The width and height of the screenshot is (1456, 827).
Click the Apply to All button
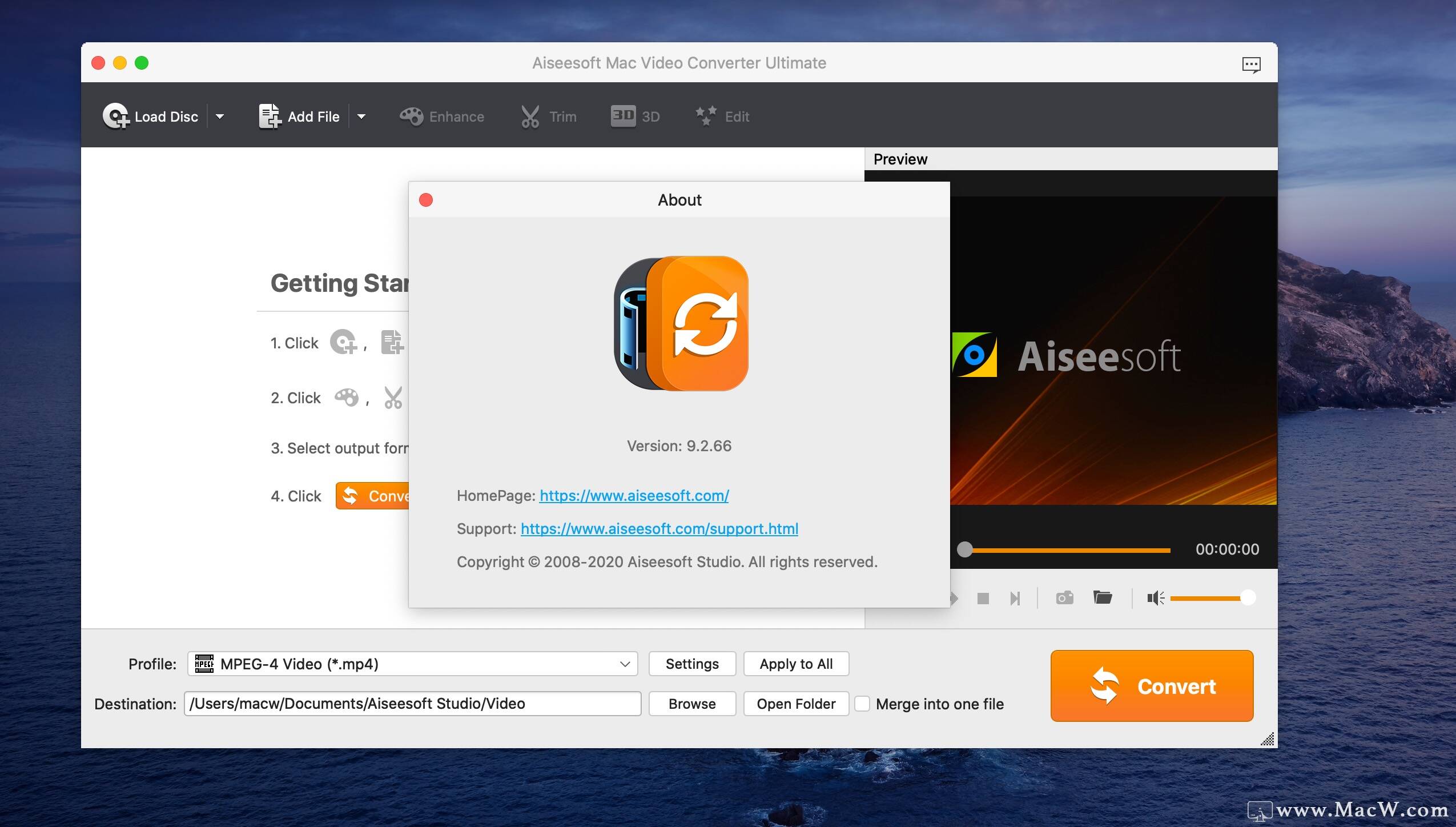point(796,664)
